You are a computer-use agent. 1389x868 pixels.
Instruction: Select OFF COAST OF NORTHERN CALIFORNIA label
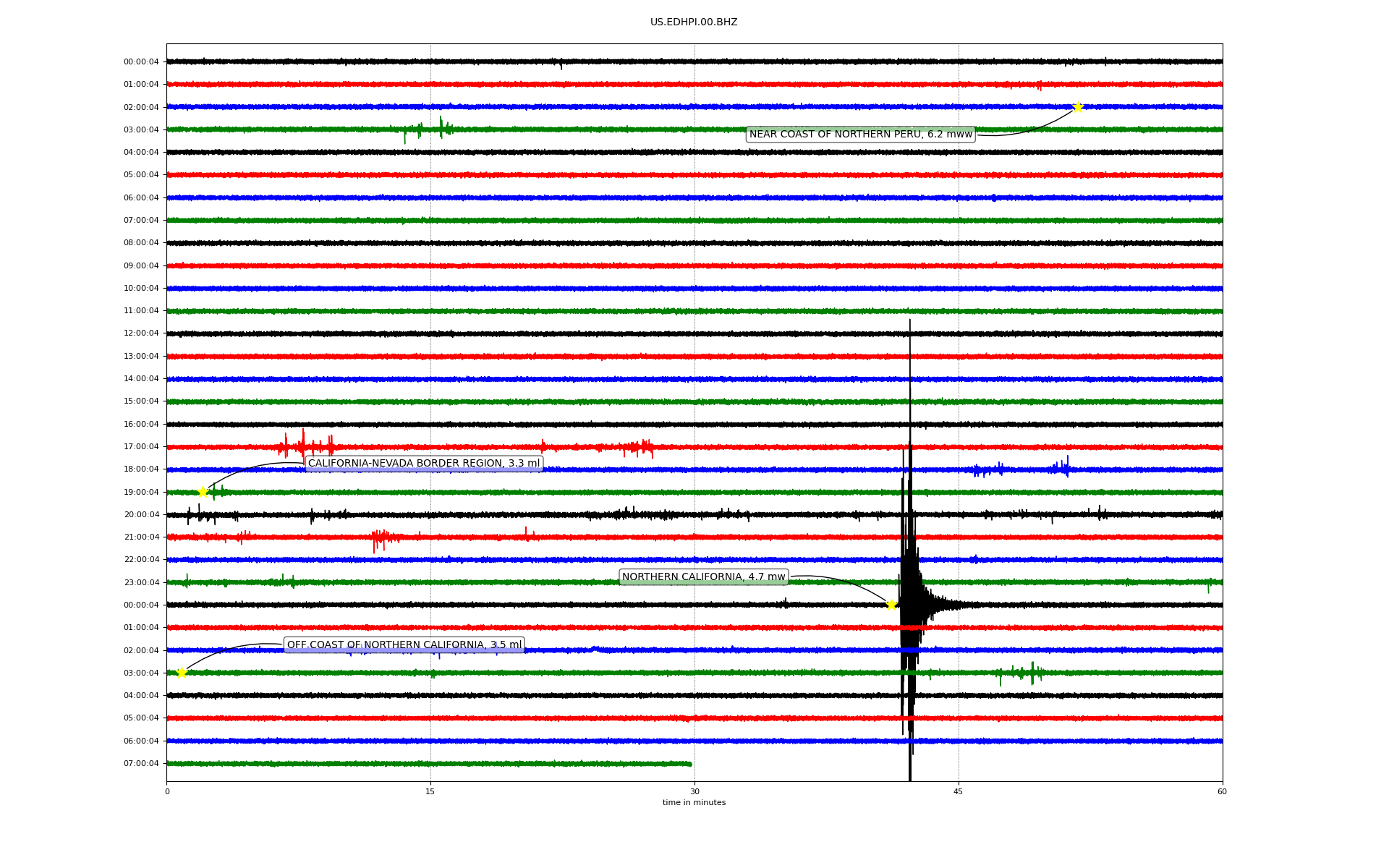click(x=404, y=645)
